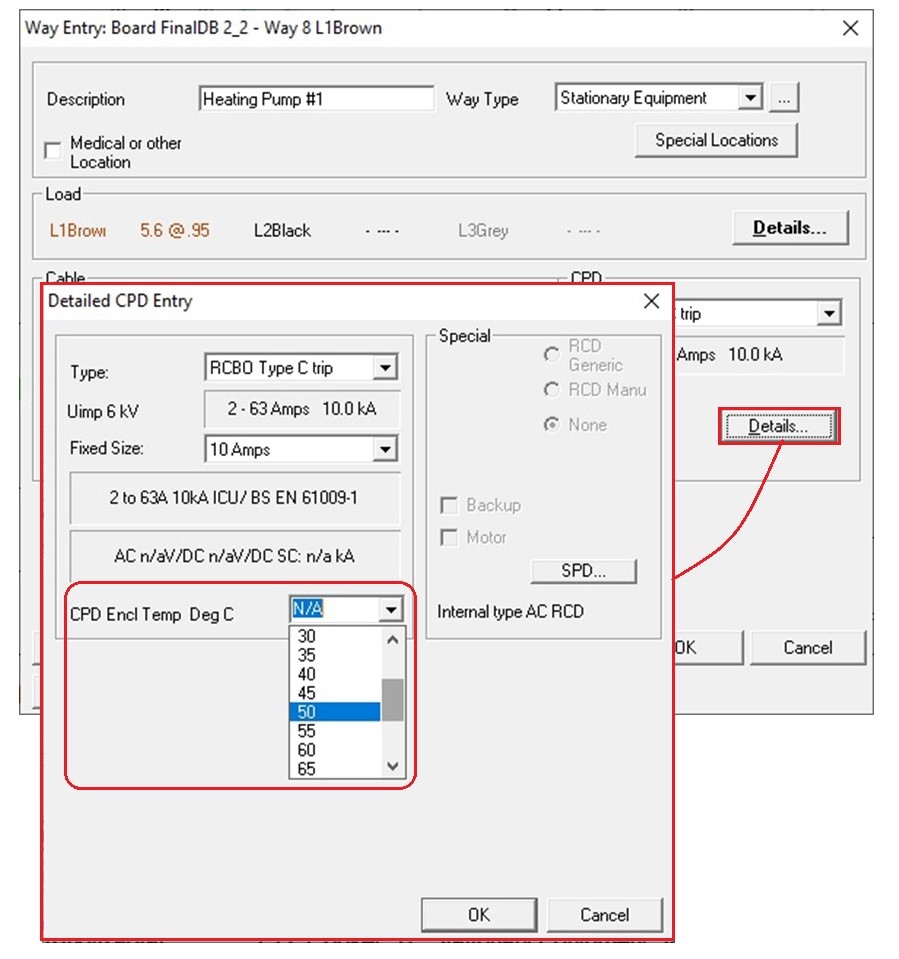Click Cancel in the Way Entry window

(x=808, y=648)
